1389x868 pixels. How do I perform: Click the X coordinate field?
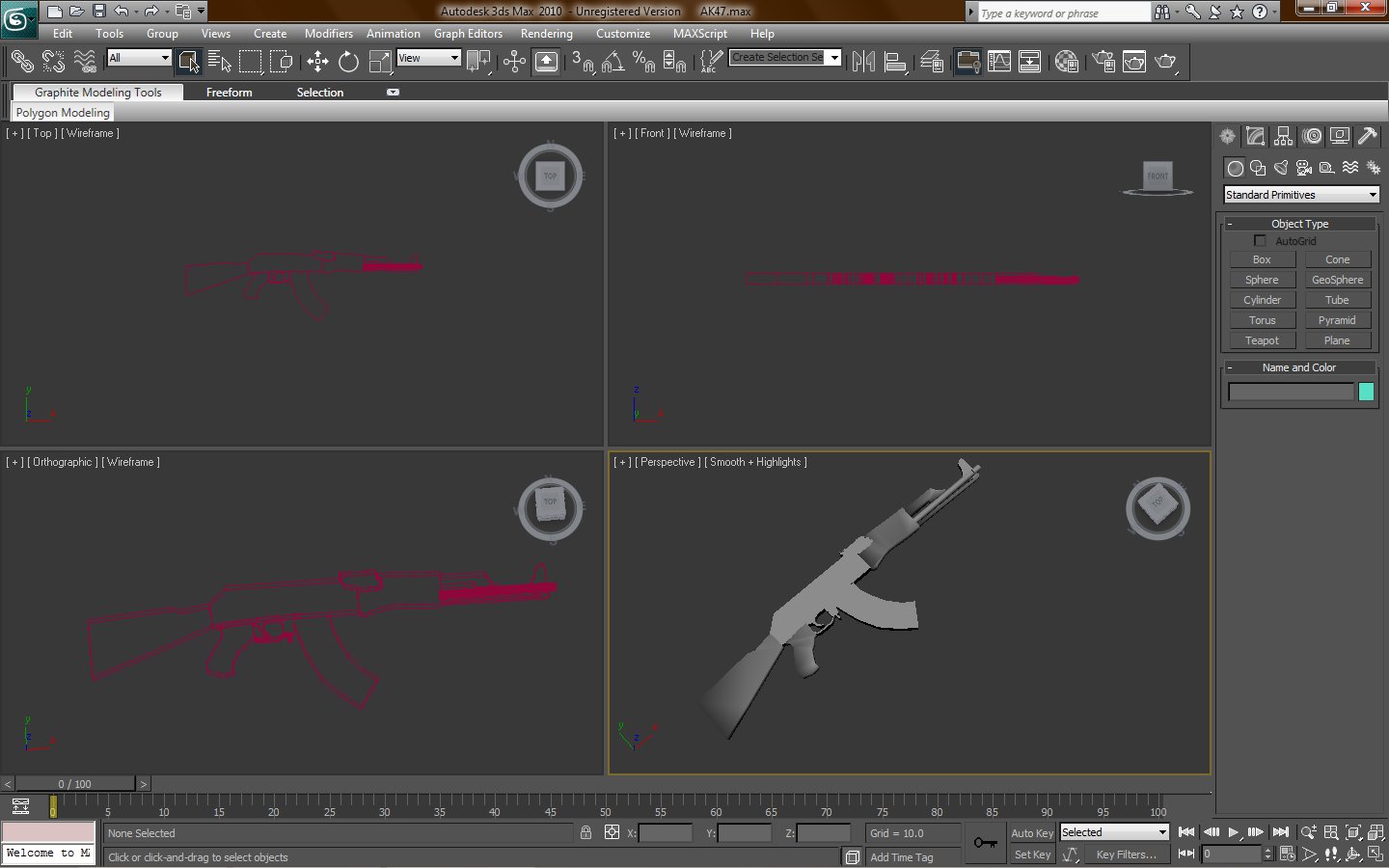tap(666, 832)
